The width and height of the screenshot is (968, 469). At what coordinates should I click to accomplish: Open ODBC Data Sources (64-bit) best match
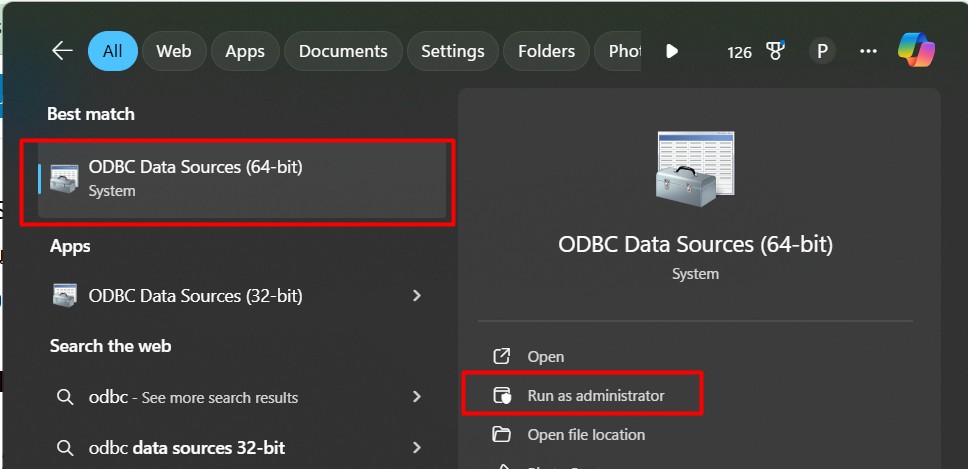tap(242, 180)
